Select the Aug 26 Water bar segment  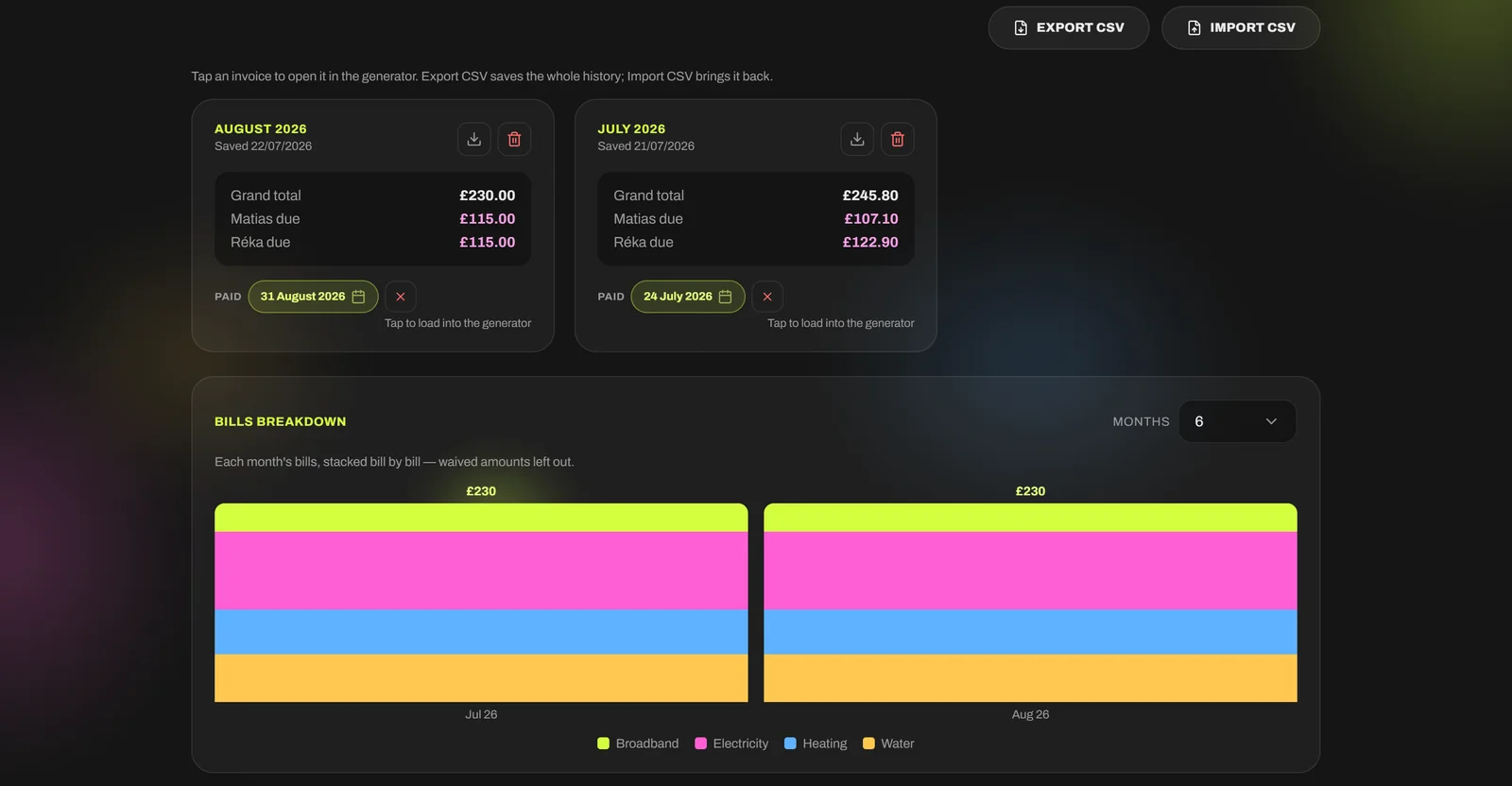[1030, 678]
